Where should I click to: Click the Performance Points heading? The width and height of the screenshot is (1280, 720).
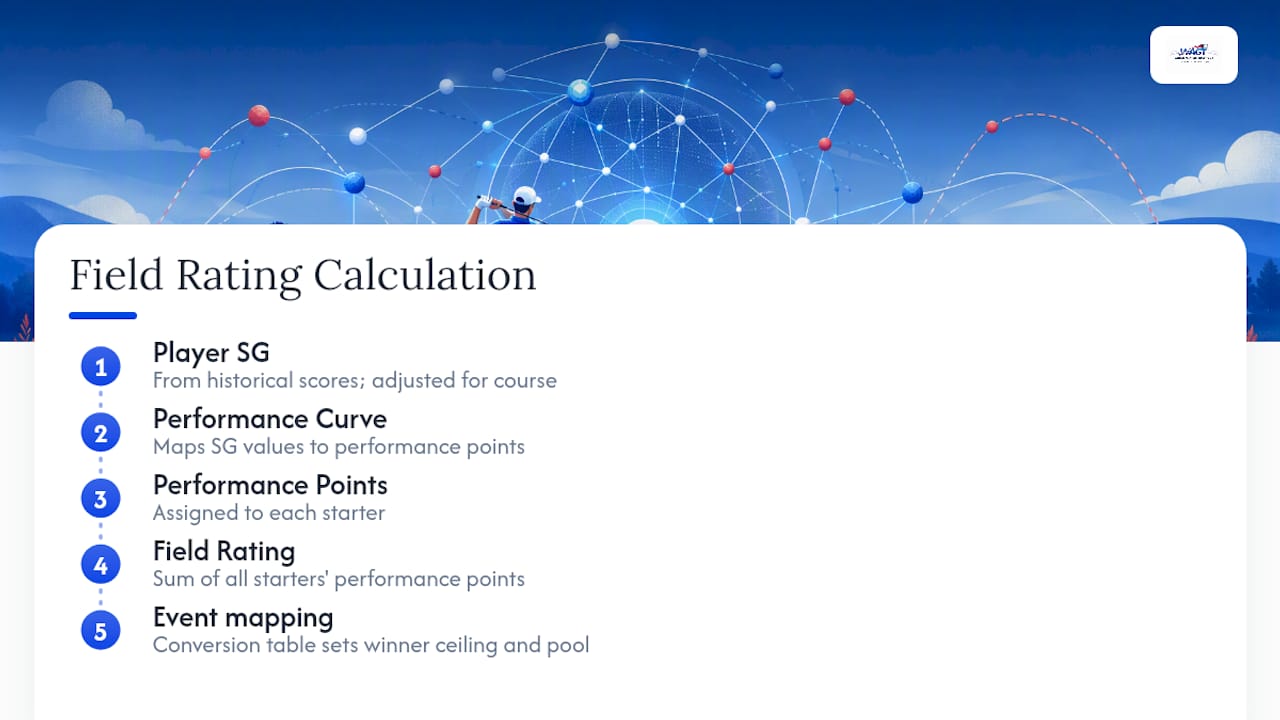pos(270,485)
